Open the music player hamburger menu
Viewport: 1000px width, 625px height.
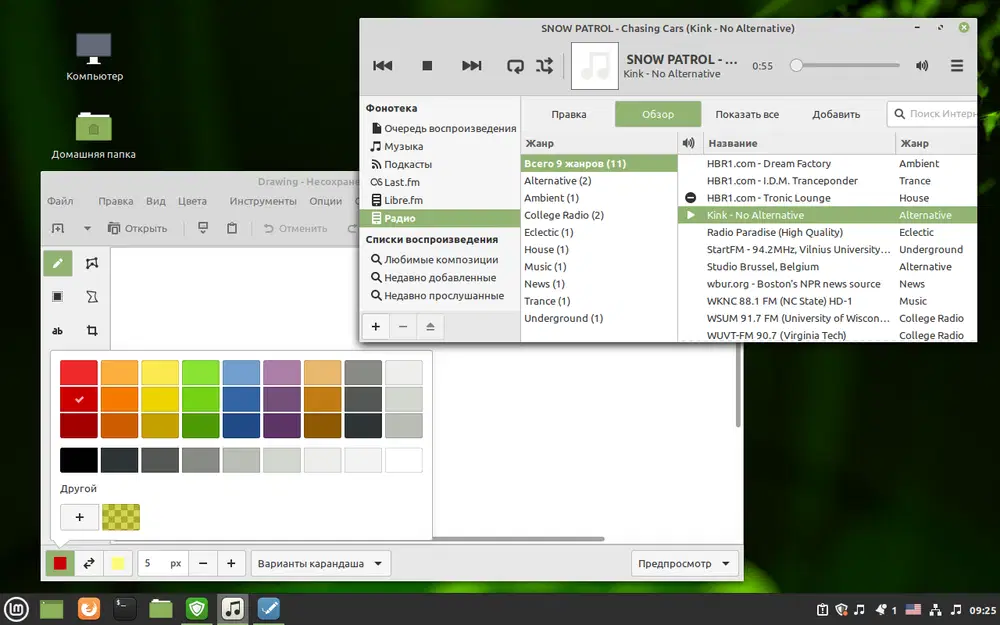(956, 66)
